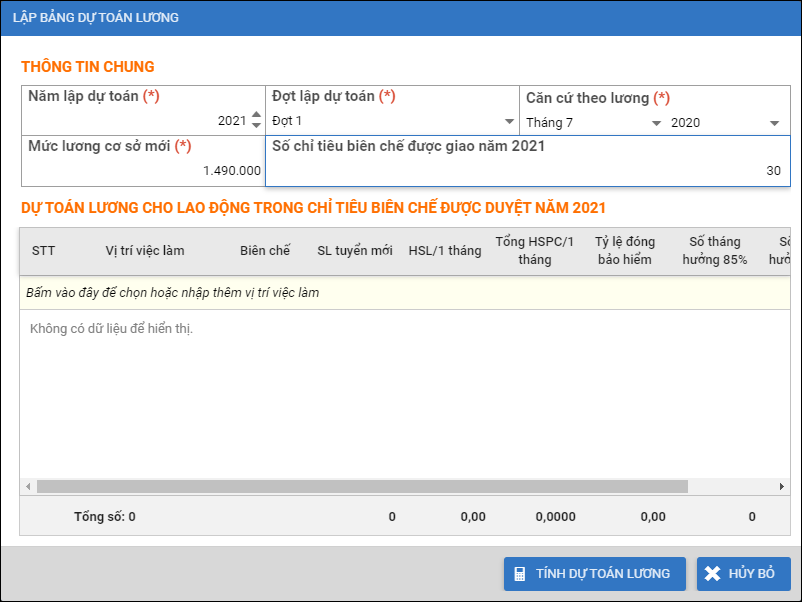The width and height of the screenshot is (802, 602).
Task: Open the 2020 year dropdown
Action: click(774, 123)
